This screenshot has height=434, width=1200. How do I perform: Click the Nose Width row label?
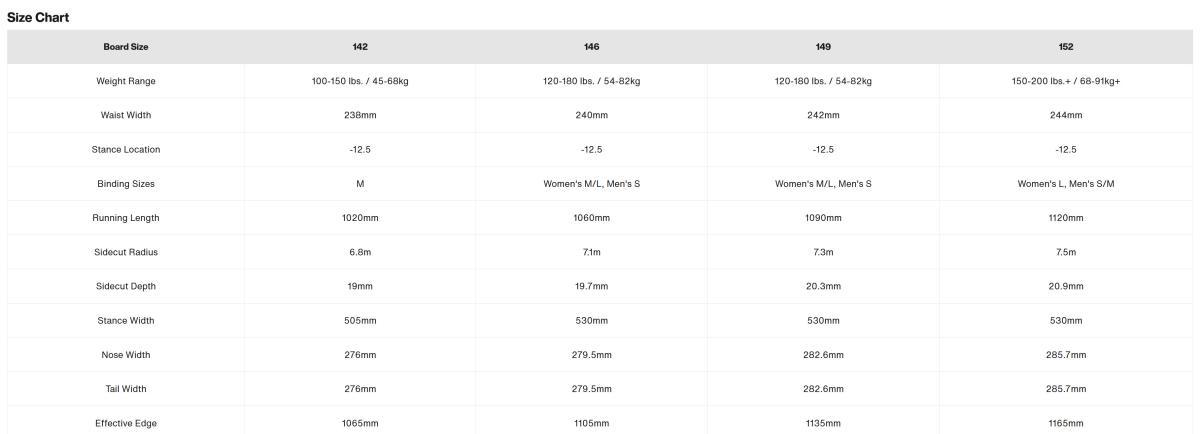[x=126, y=355]
